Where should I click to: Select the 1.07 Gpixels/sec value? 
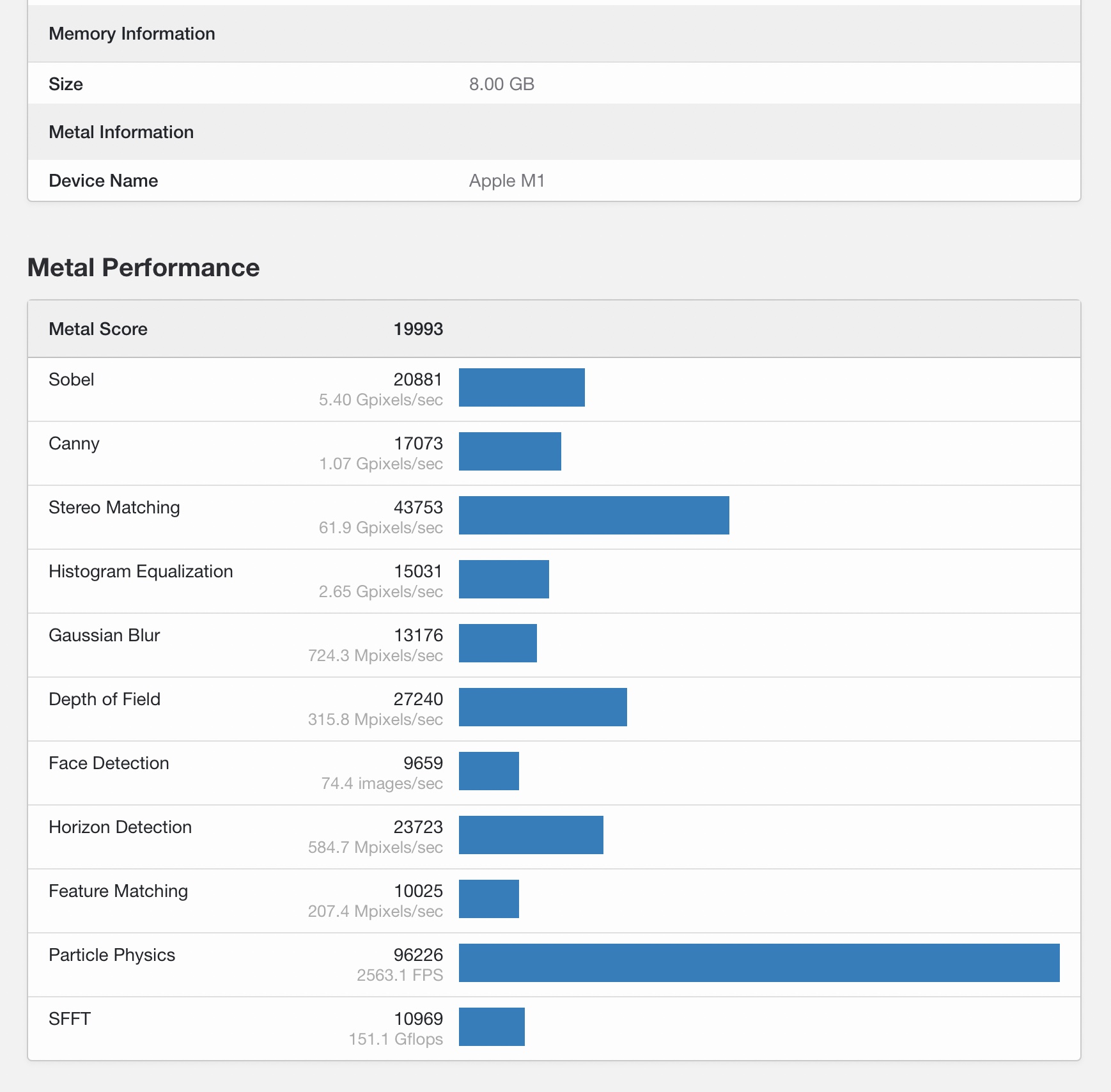381,464
